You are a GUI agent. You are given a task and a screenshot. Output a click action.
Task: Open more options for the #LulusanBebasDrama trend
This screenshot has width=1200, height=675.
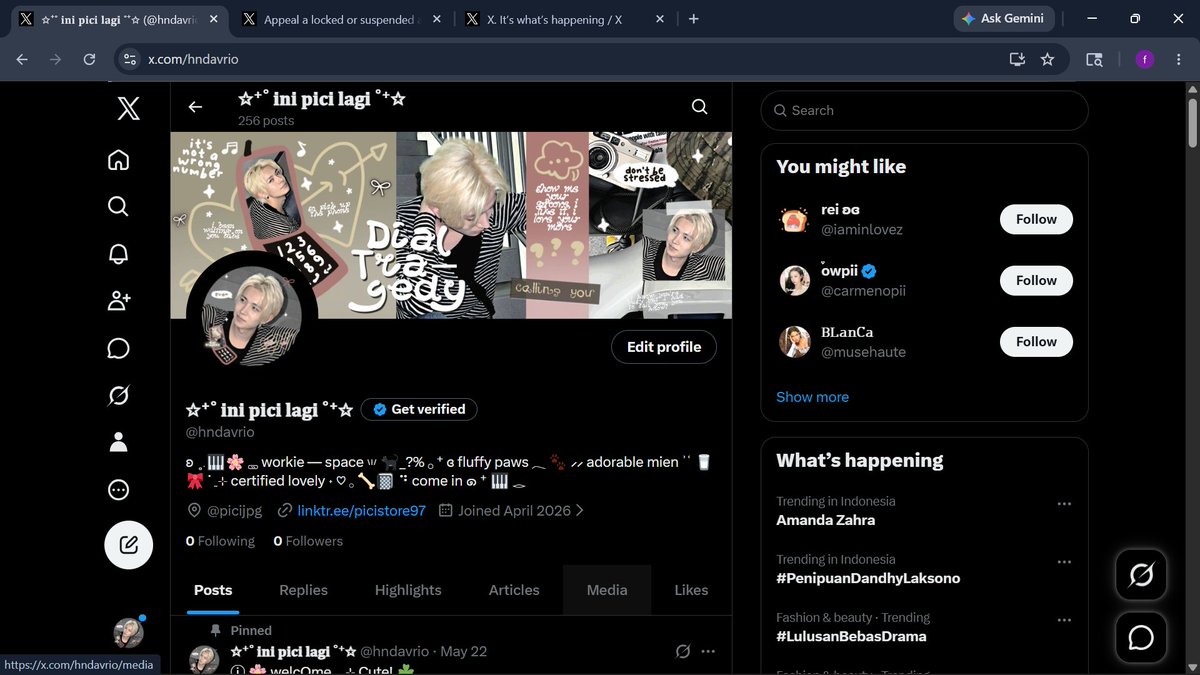[1064, 620]
